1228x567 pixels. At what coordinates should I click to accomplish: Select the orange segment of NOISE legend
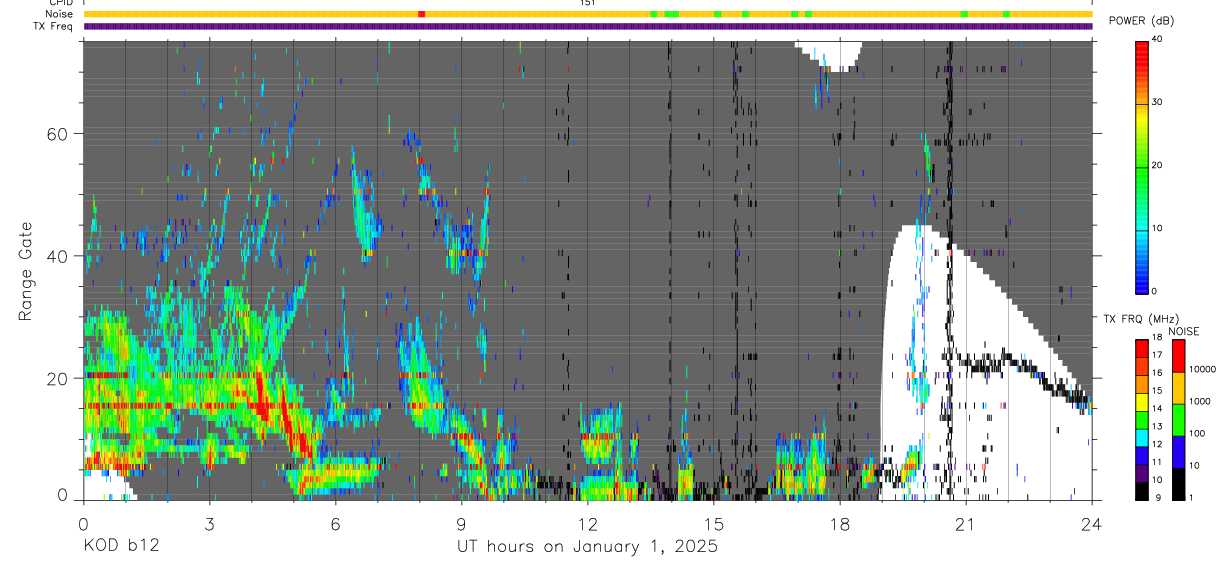[1178, 388]
